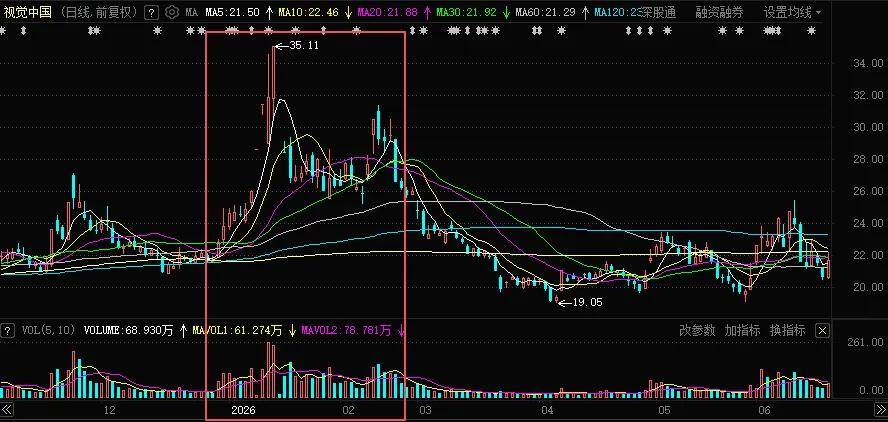Click the 12 month label on time axis

pos(110,410)
